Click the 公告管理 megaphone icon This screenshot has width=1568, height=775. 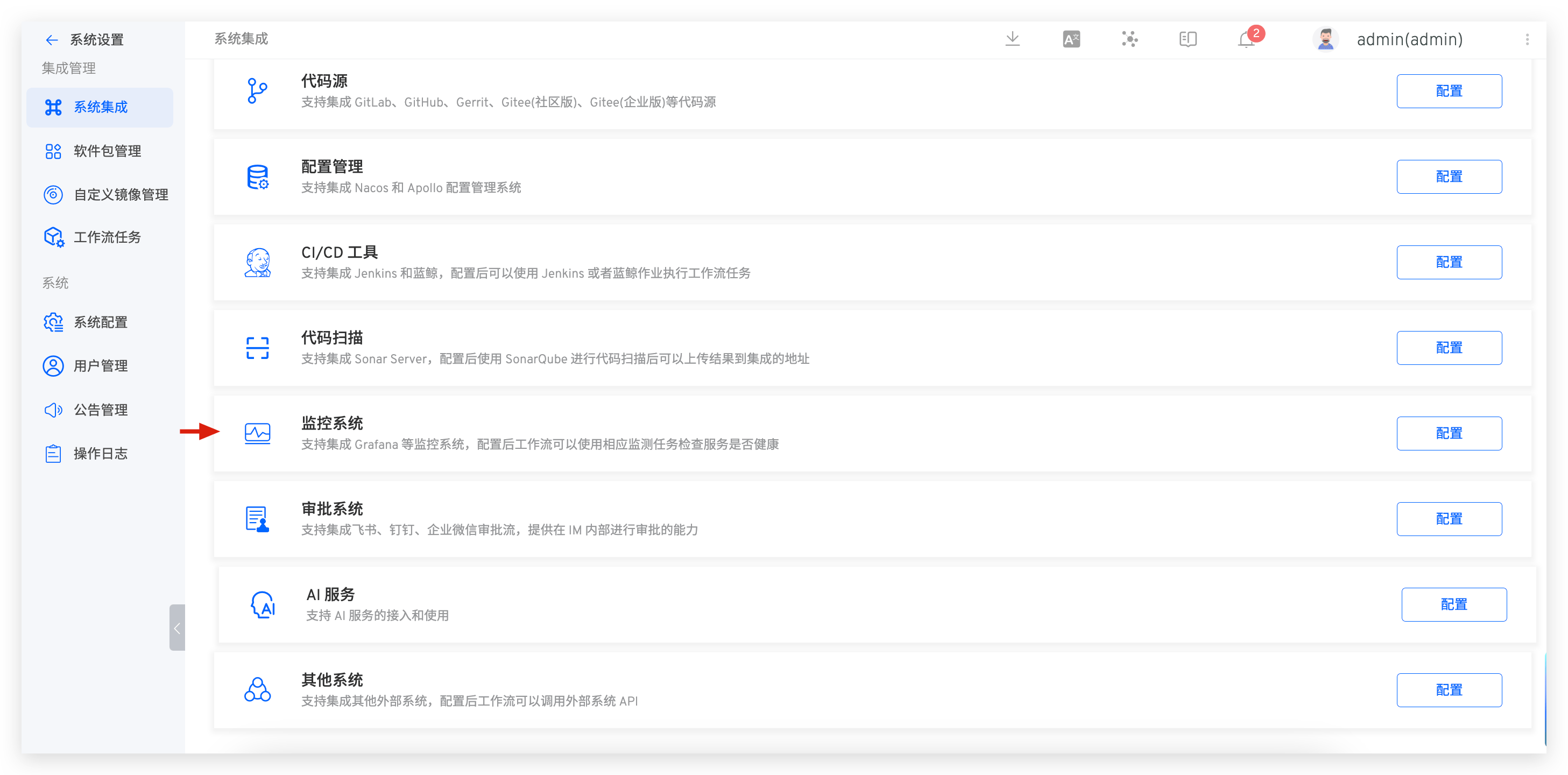coord(54,410)
